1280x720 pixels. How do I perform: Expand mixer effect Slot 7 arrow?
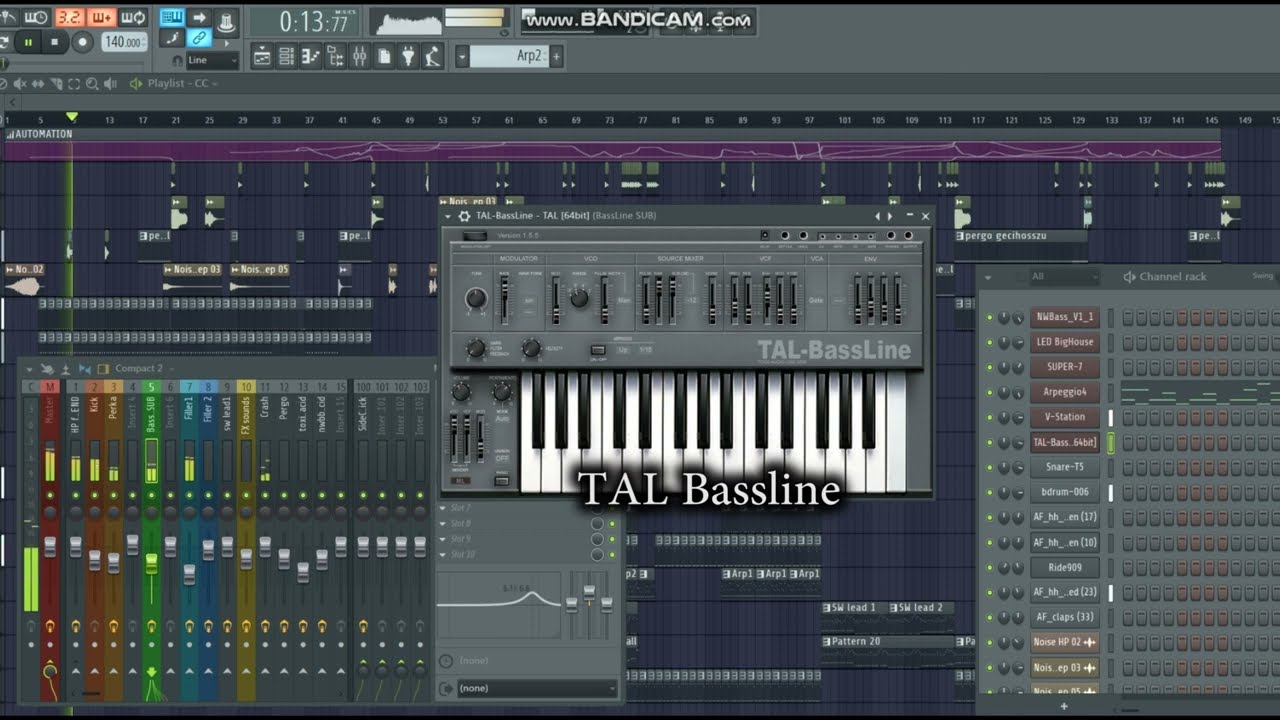pos(442,508)
